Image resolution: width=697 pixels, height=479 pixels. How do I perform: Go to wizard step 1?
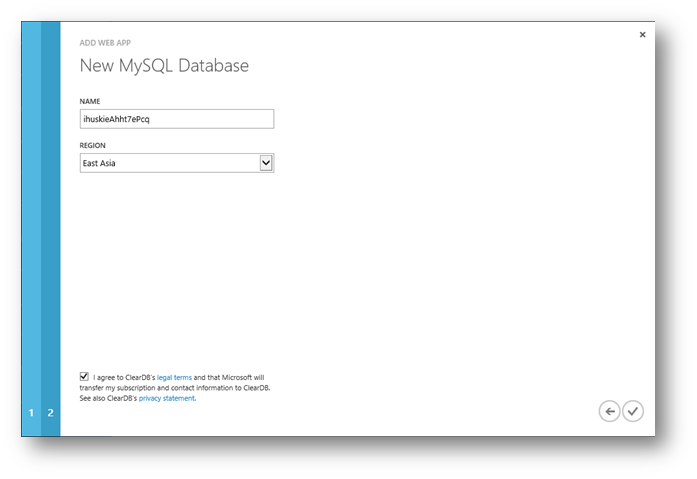tap(31, 413)
